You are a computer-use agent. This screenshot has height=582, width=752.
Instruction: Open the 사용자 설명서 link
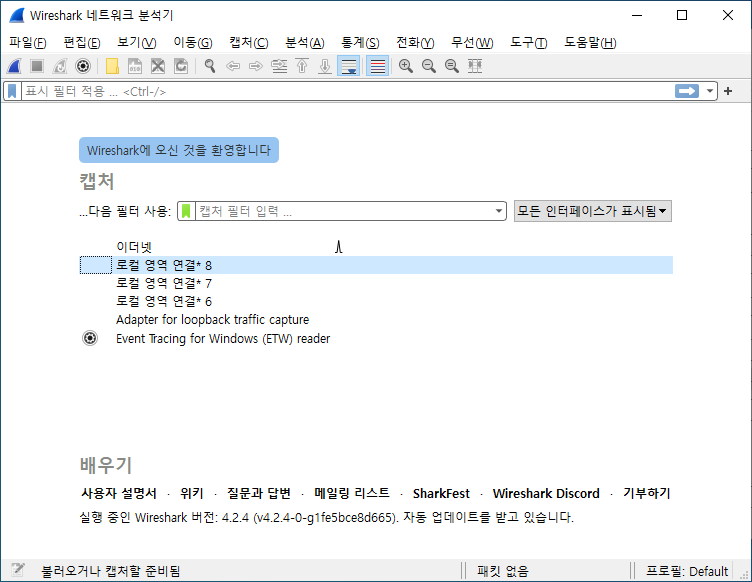click(x=118, y=493)
